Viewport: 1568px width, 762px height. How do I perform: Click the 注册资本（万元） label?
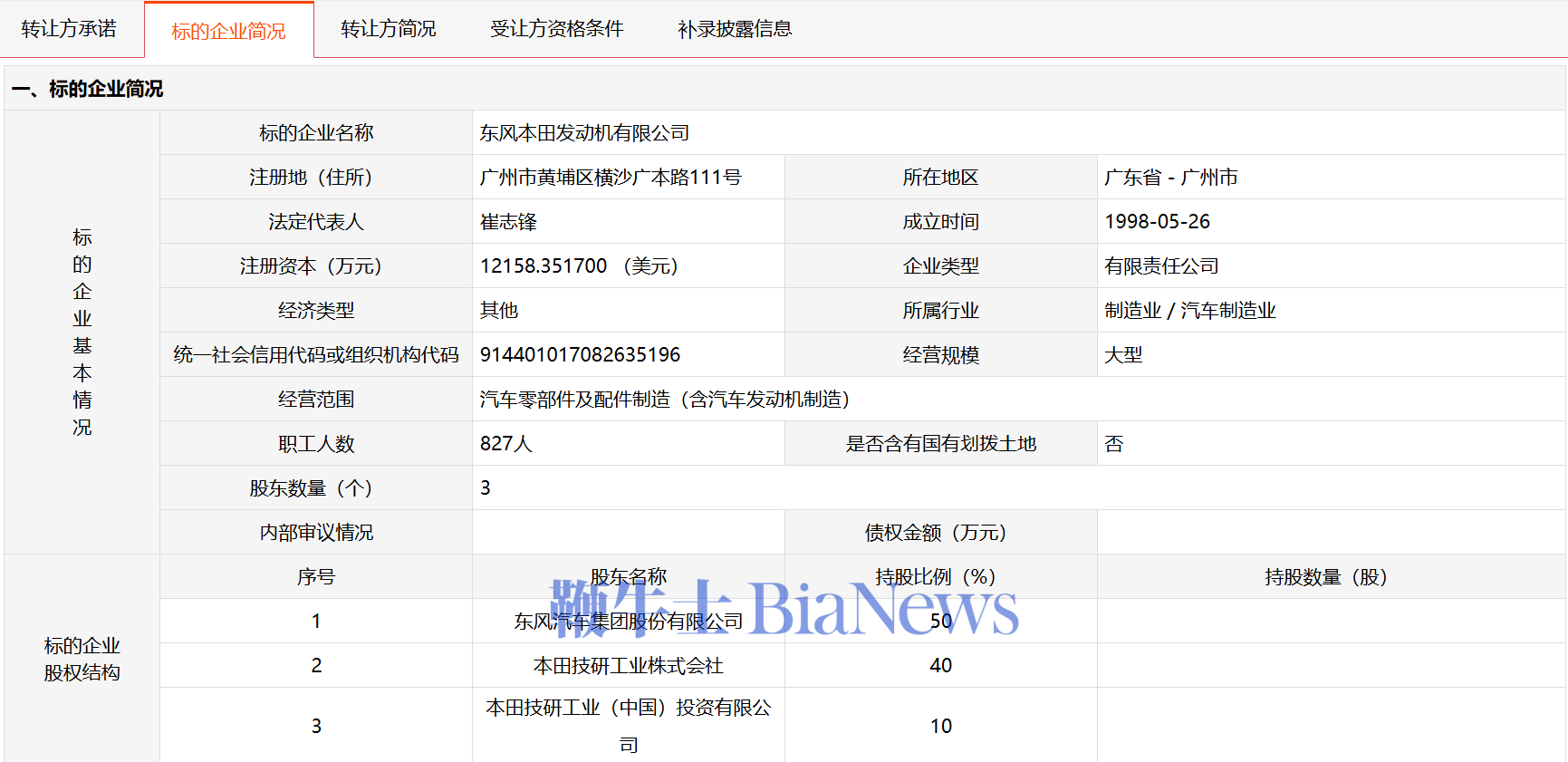coord(316,266)
